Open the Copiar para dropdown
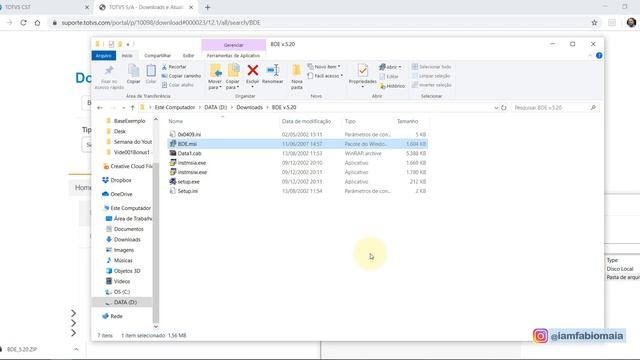 point(233,84)
